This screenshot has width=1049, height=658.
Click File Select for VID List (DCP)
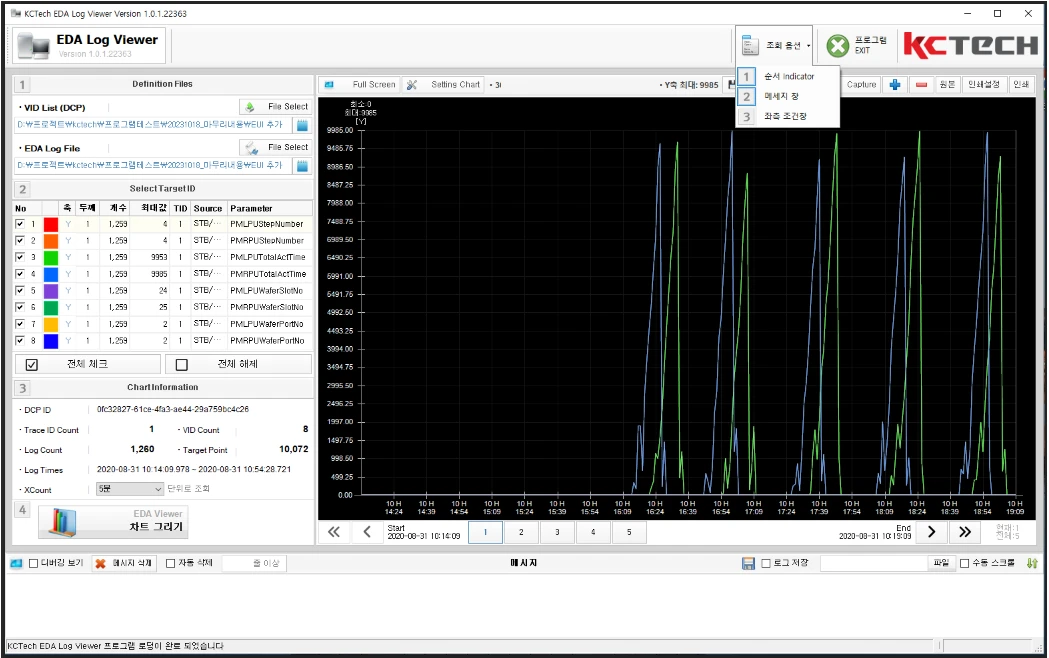[276, 107]
